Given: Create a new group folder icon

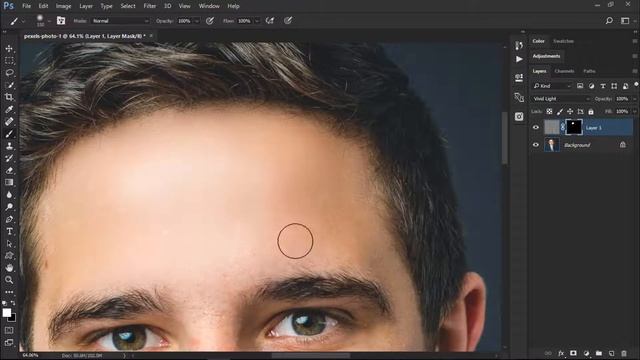Looking at the screenshot, I should pos(599,353).
